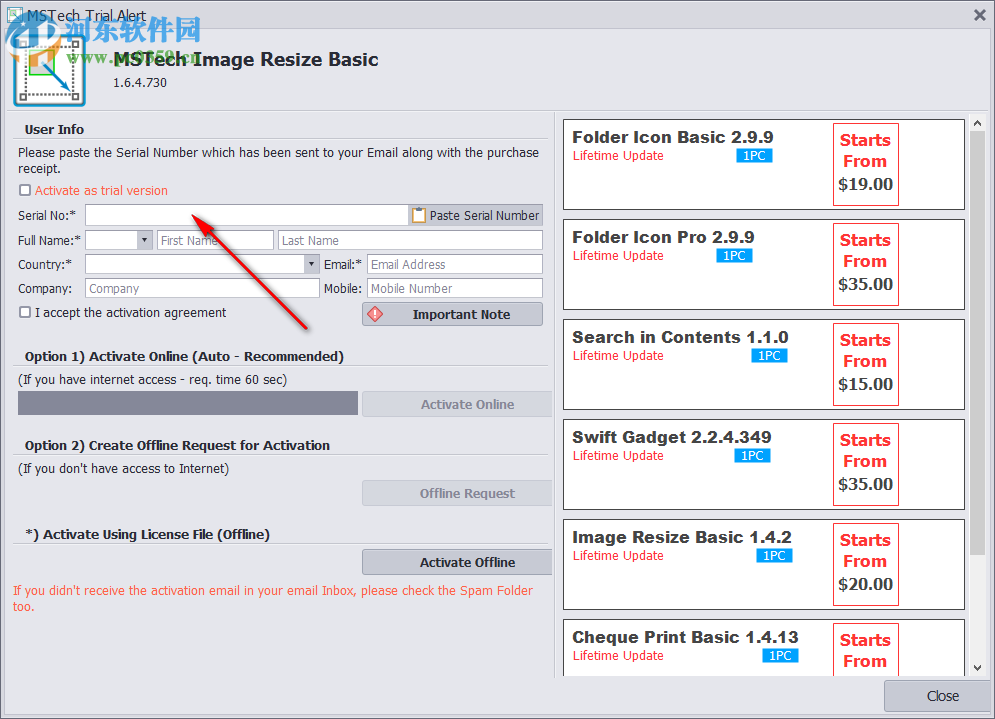Click the 1PC badge on Folder Icon Basic
Screen dimensions: 995x719
(x=753, y=155)
